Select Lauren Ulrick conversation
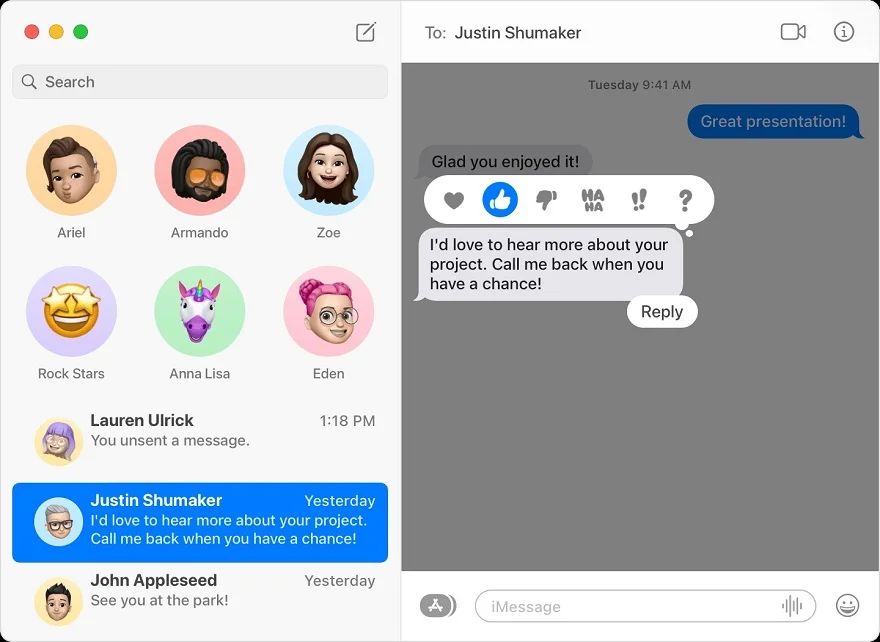The width and height of the screenshot is (880, 642). tap(200, 431)
